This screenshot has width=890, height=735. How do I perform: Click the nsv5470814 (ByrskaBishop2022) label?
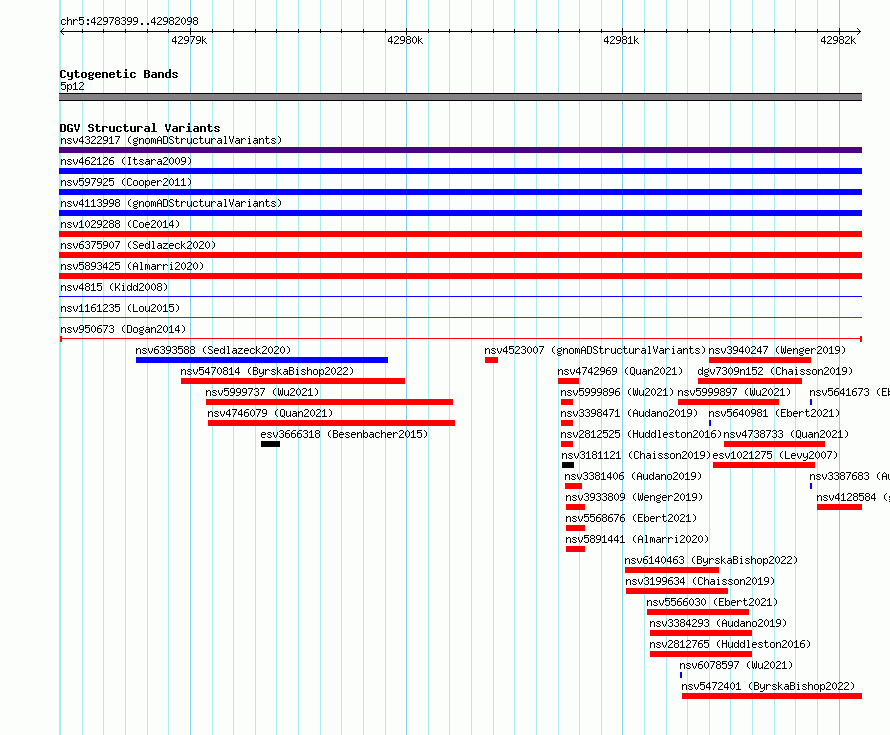click(x=267, y=371)
